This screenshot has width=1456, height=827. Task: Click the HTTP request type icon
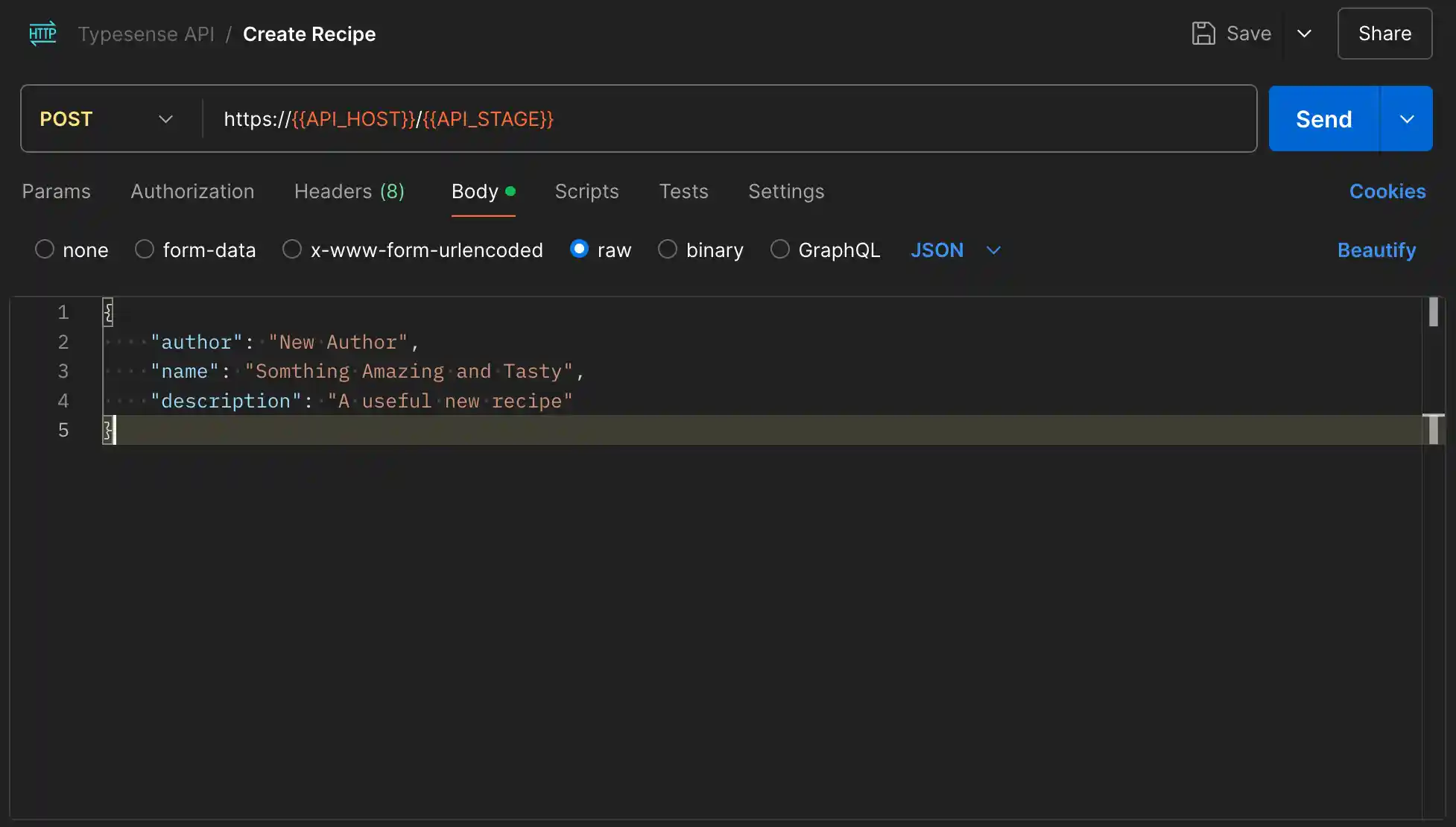pyautogui.click(x=42, y=34)
